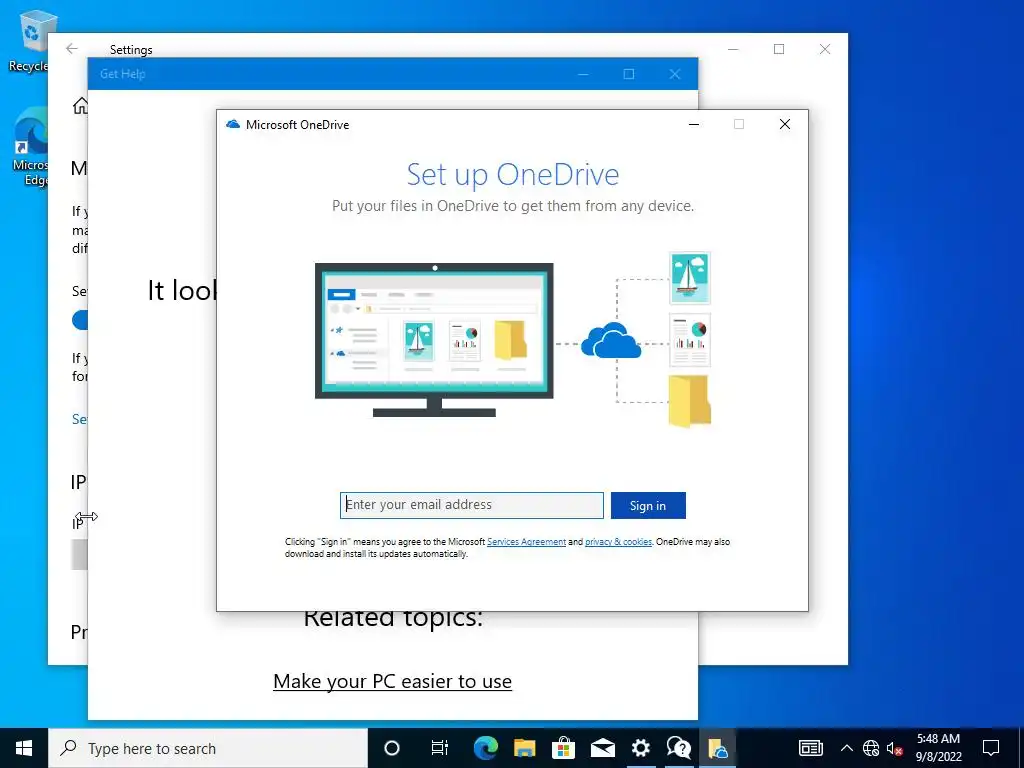Click the Set up OneDrive heading

point(513,174)
